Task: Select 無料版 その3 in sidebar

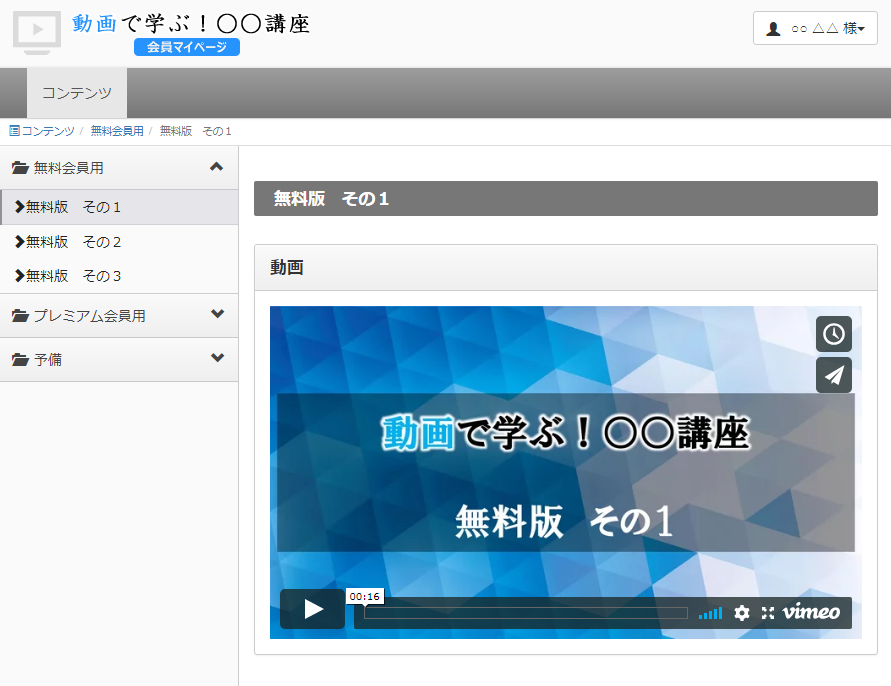Action: click(x=119, y=276)
